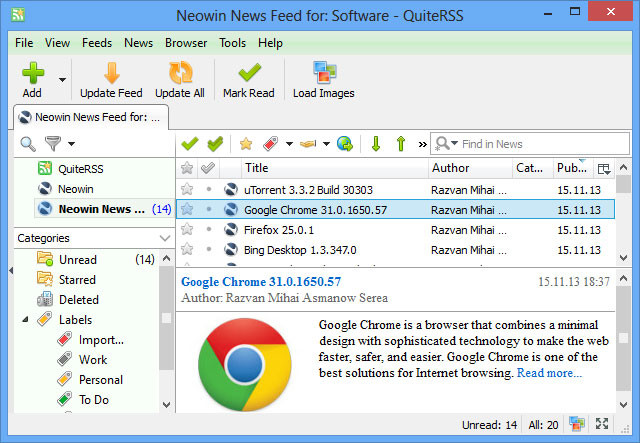Click the star icon in news toolbar

(x=246, y=144)
